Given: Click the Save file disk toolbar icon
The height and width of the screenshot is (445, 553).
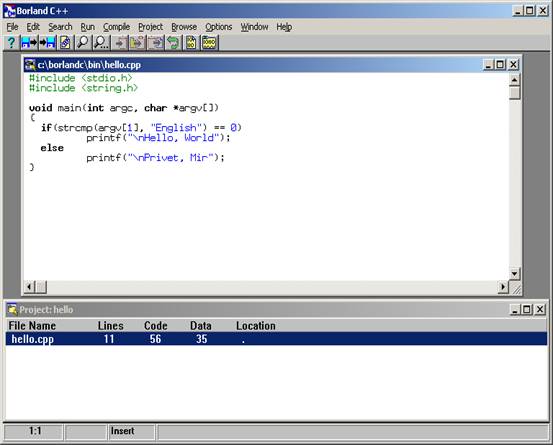Looking at the screenshot, I should (47, 43).
